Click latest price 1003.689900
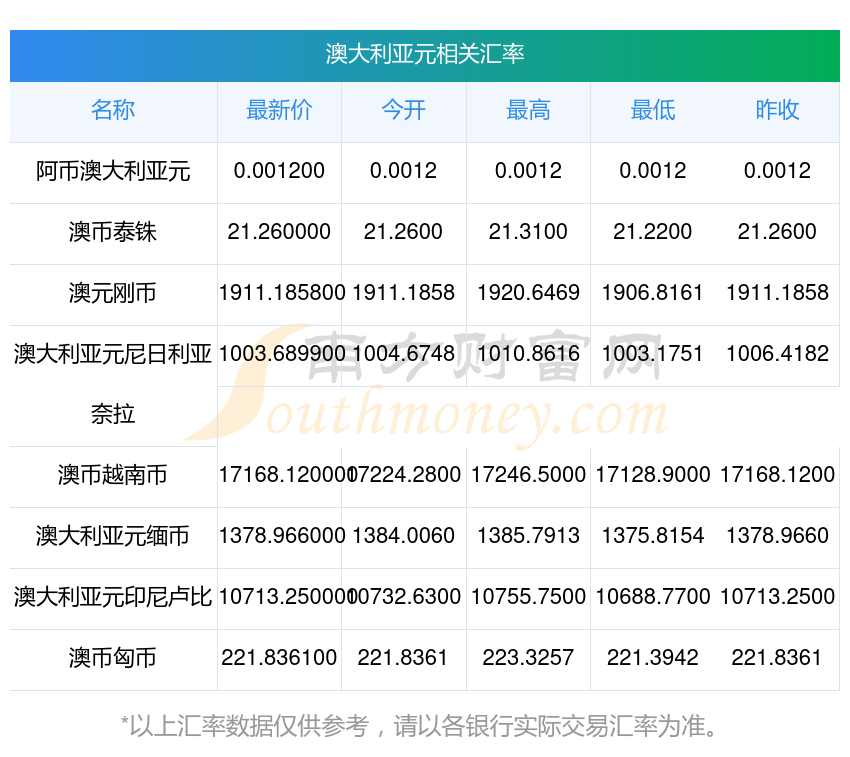The image size is (850, 757). point(282,354)
